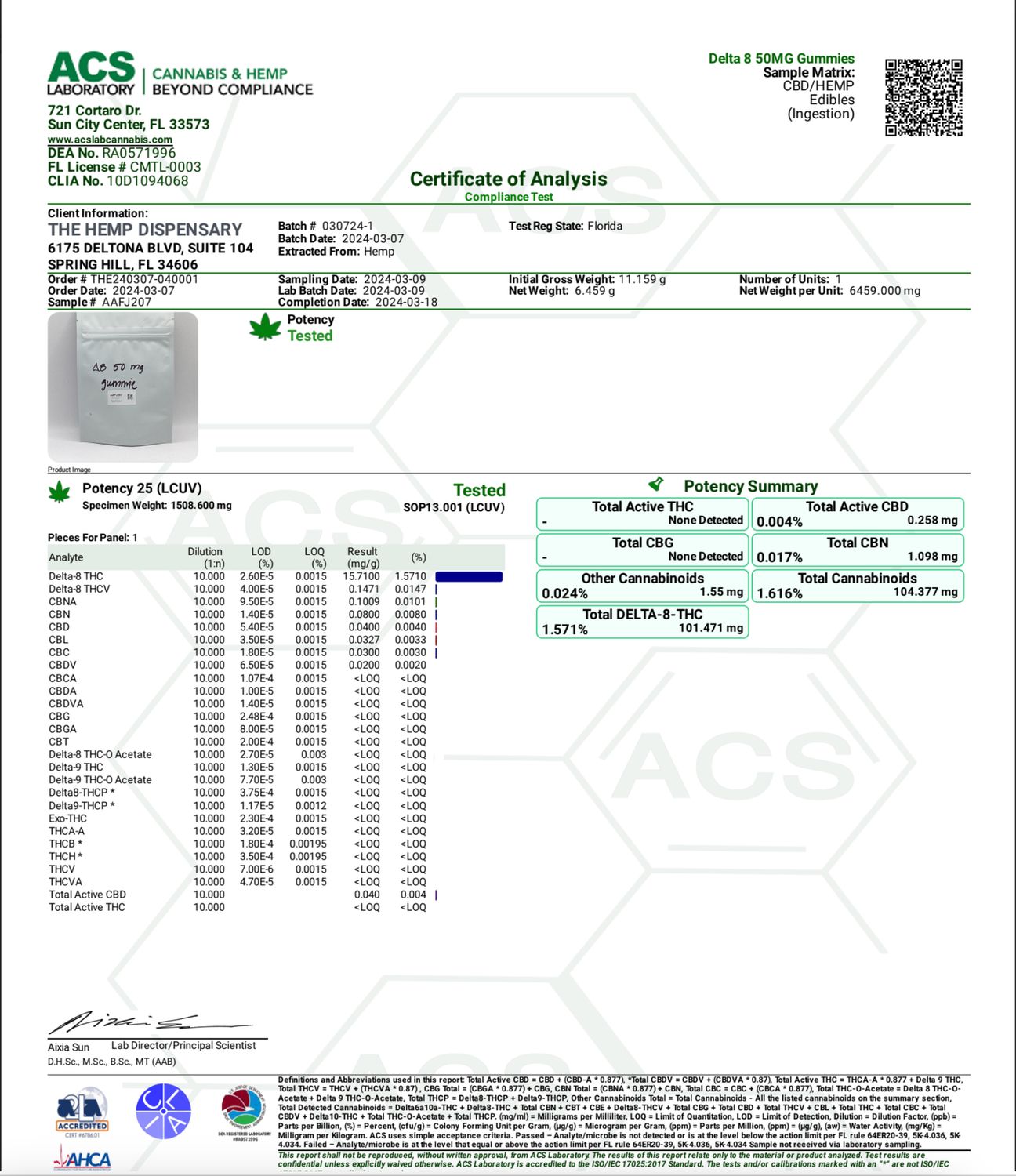
Task: Click the Delta-8 THC analyte row label
Action: [76, 576]
